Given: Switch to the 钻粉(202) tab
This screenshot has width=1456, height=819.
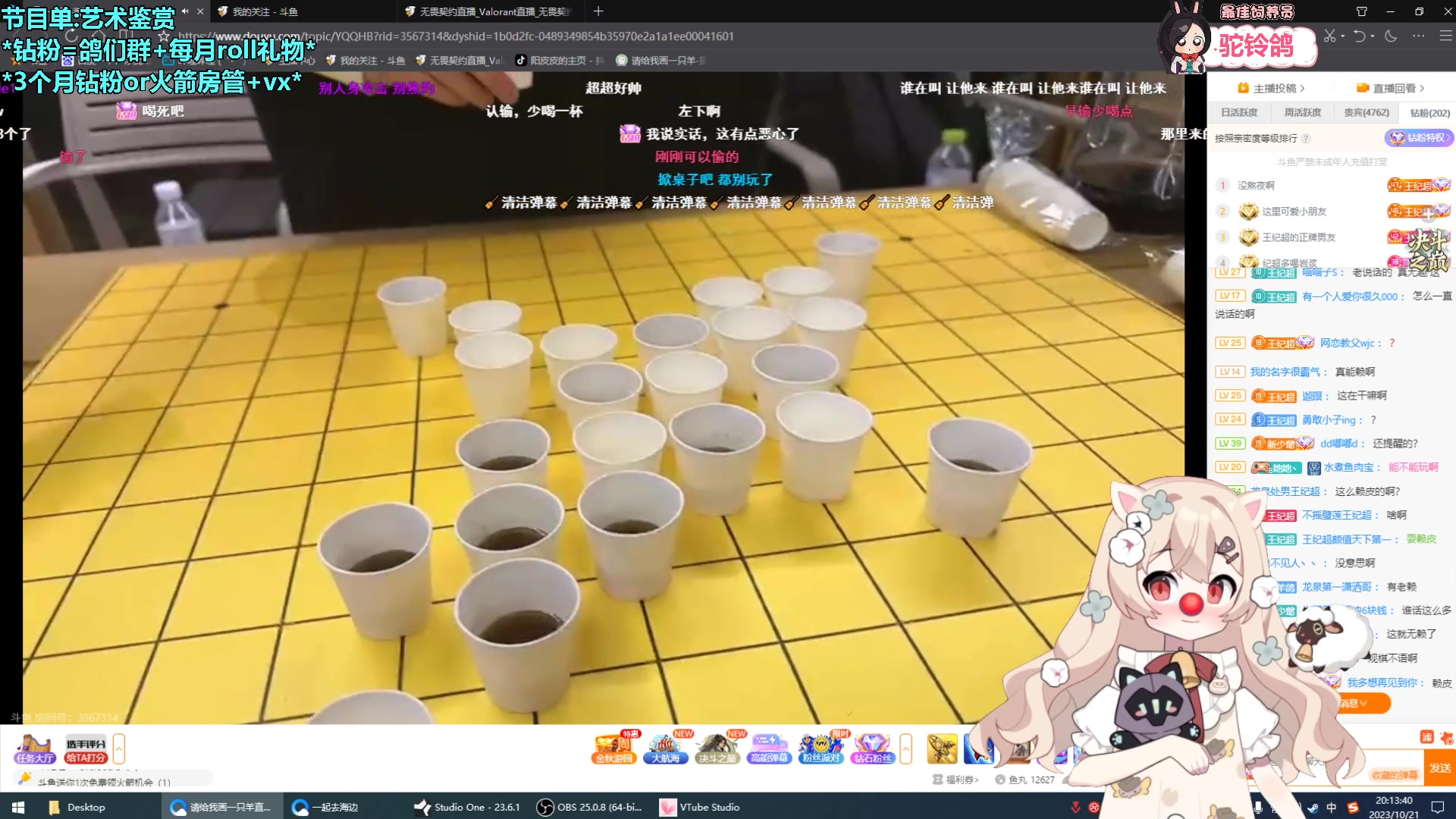Looking at the screenshot, I should click(x=1429, y=112).
